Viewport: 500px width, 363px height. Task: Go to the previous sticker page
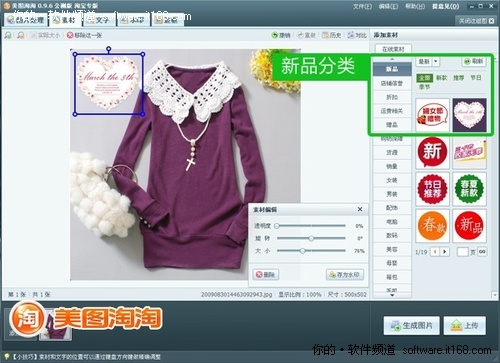point(435,252)
